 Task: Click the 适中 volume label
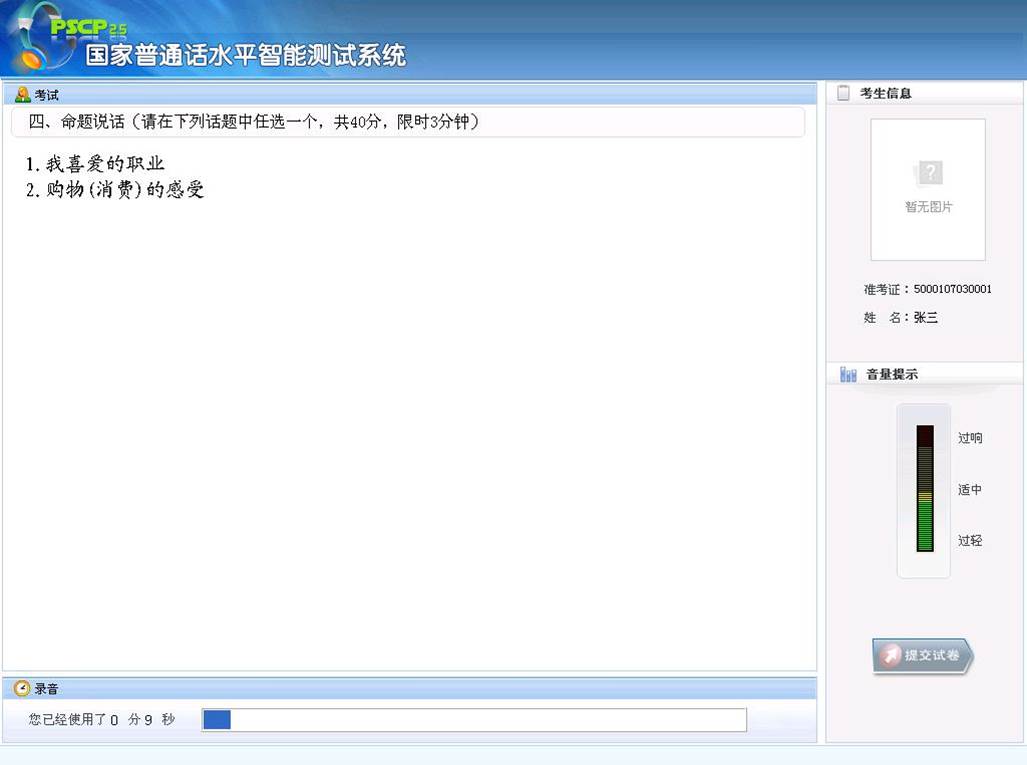pos(969,489)
